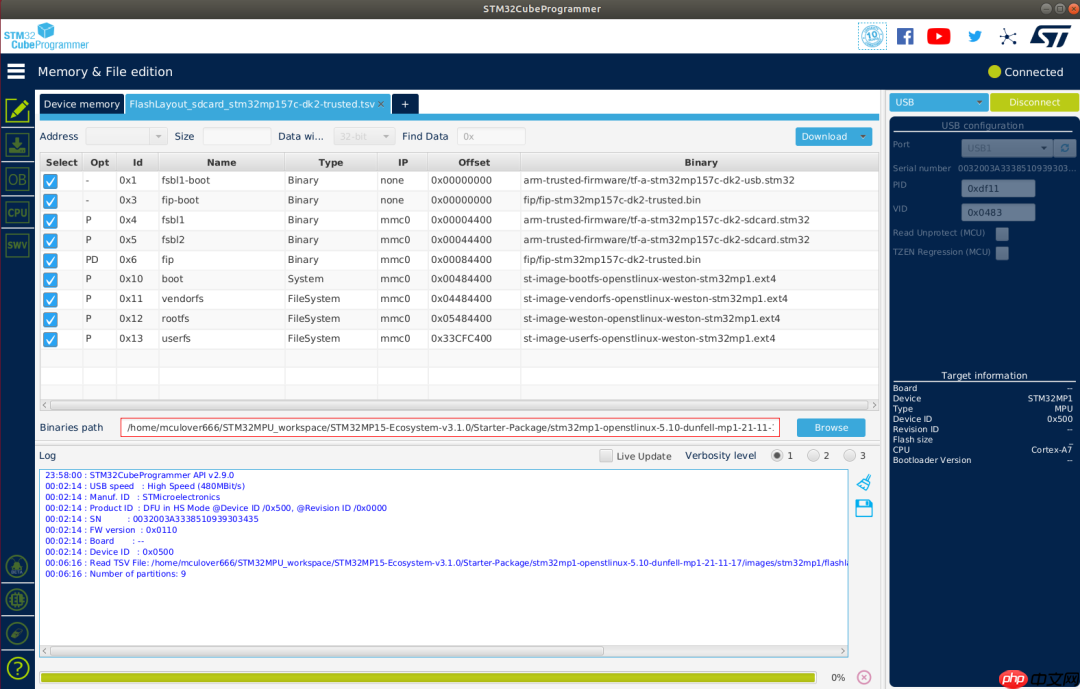Open the OB option bytes panel

17,180
